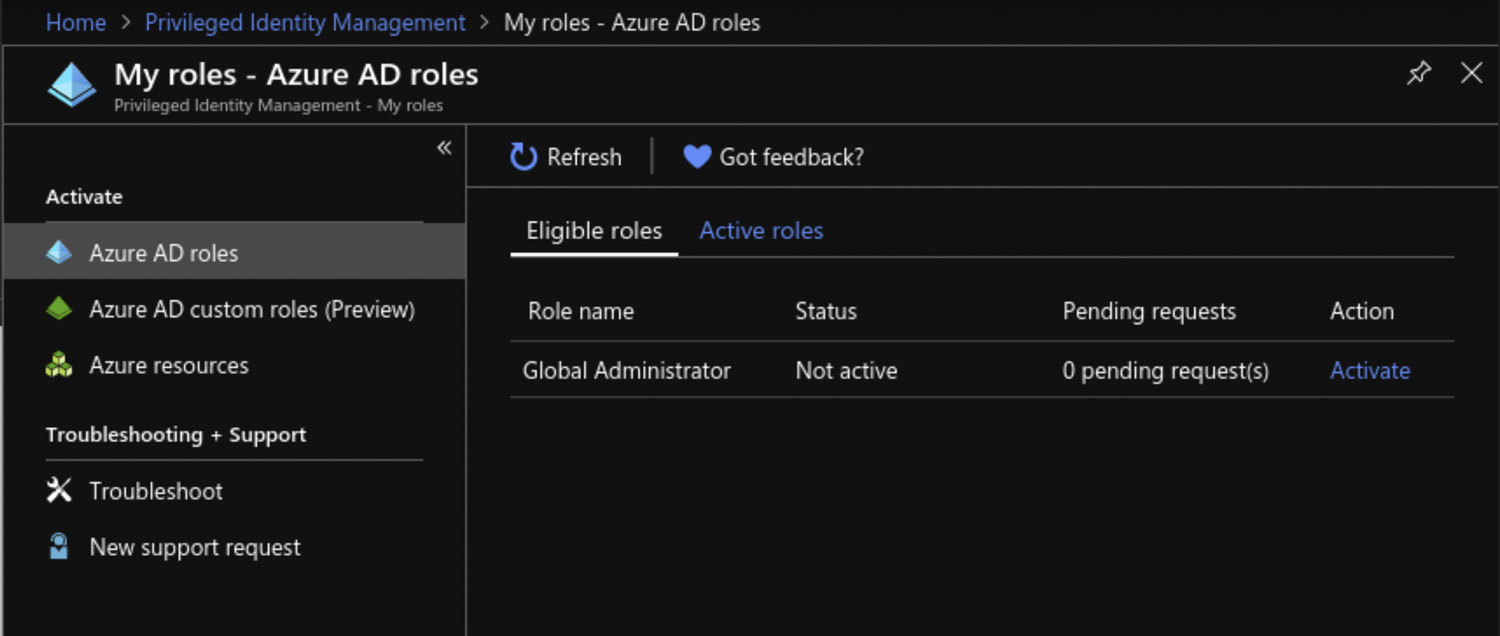Click the Action column header
The image size is (1500, 636).
(x=1362, y=311)
